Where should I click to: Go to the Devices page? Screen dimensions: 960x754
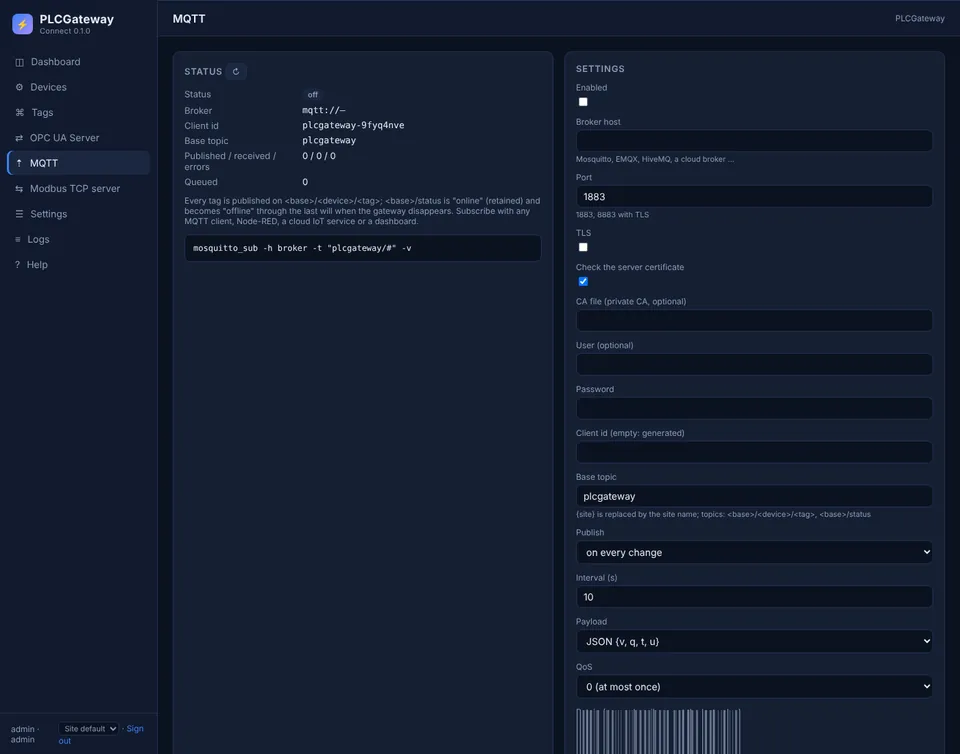coord(78,87)
